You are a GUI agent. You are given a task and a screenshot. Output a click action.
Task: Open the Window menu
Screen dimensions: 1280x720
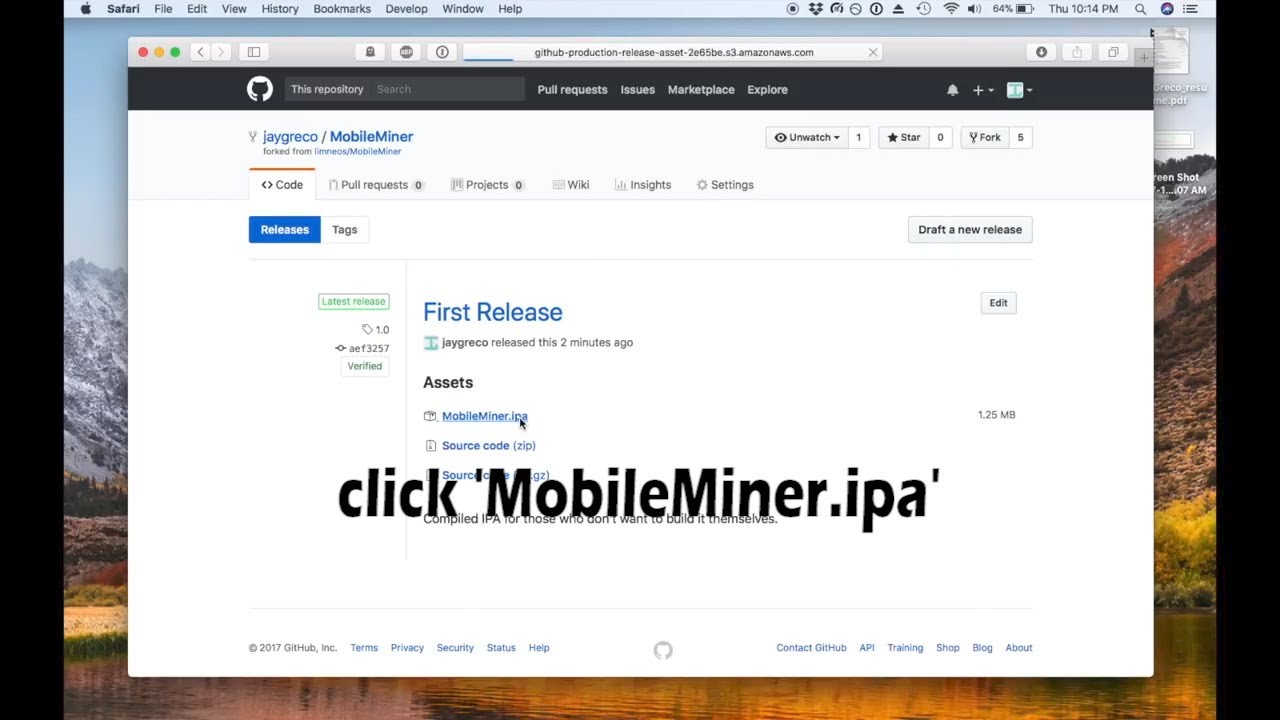(x=463, y=9)
